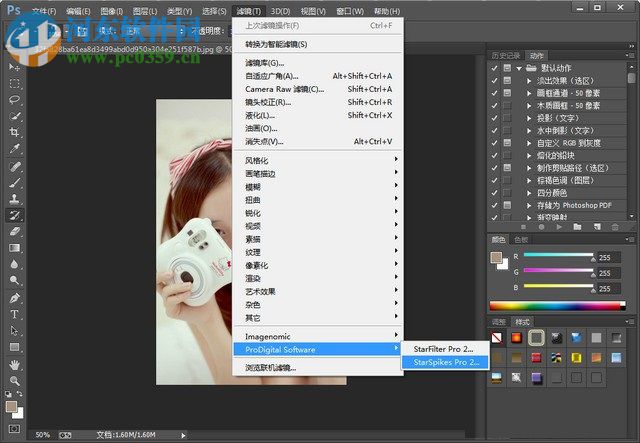Select the Hand tool
The width and height of the screenshot is (640, 443).
pyautogui.click(x=14, y=364)
